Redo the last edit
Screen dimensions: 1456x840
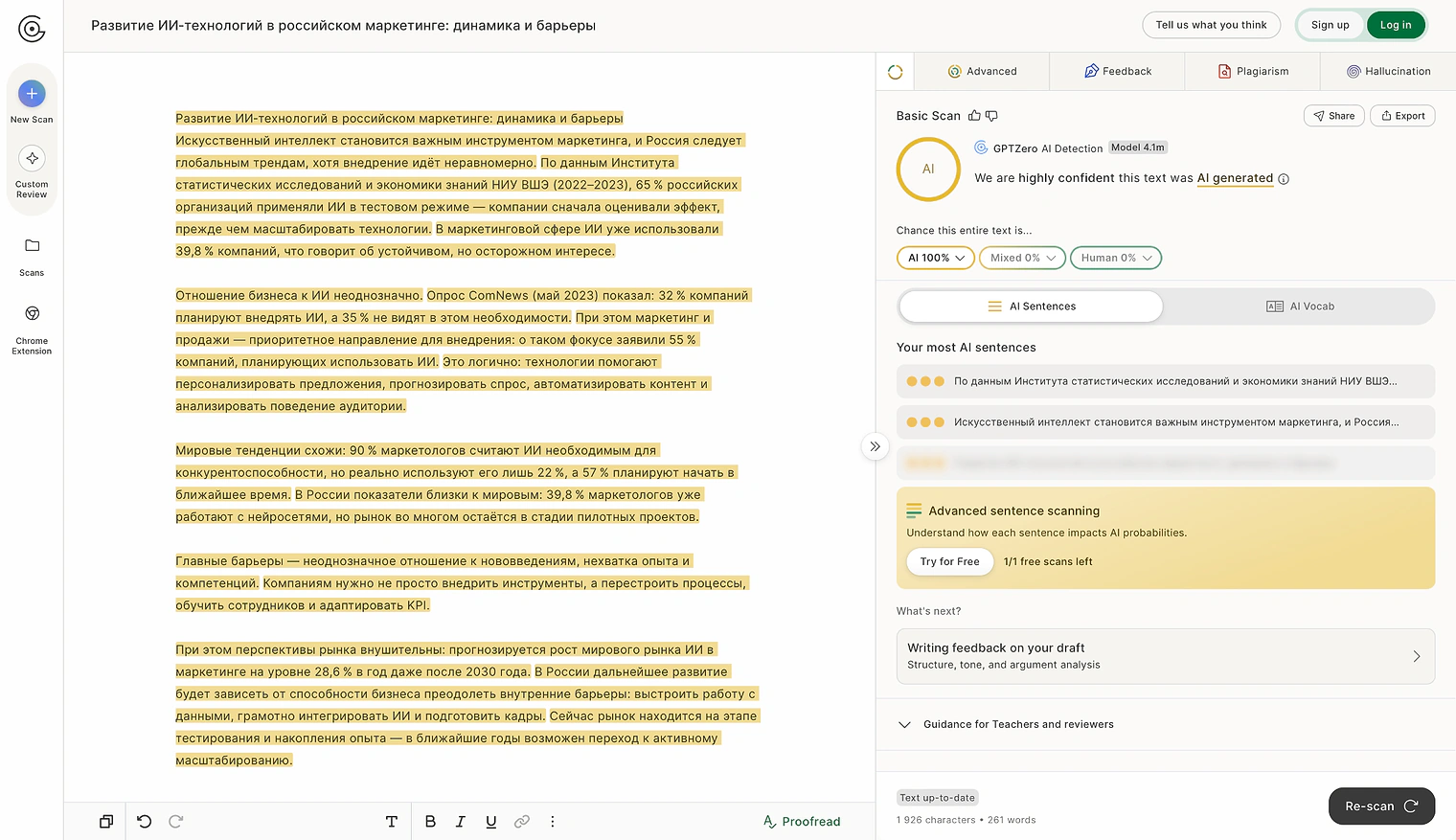click(x=176, y=821)
